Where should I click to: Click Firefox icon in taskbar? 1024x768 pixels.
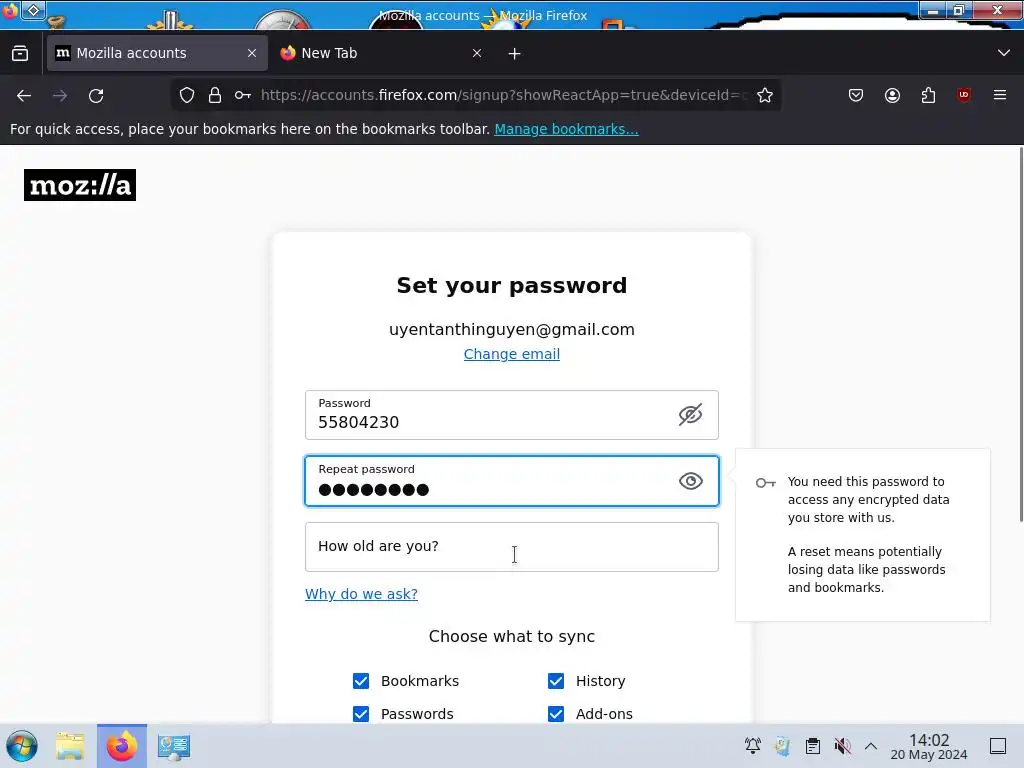122,746
